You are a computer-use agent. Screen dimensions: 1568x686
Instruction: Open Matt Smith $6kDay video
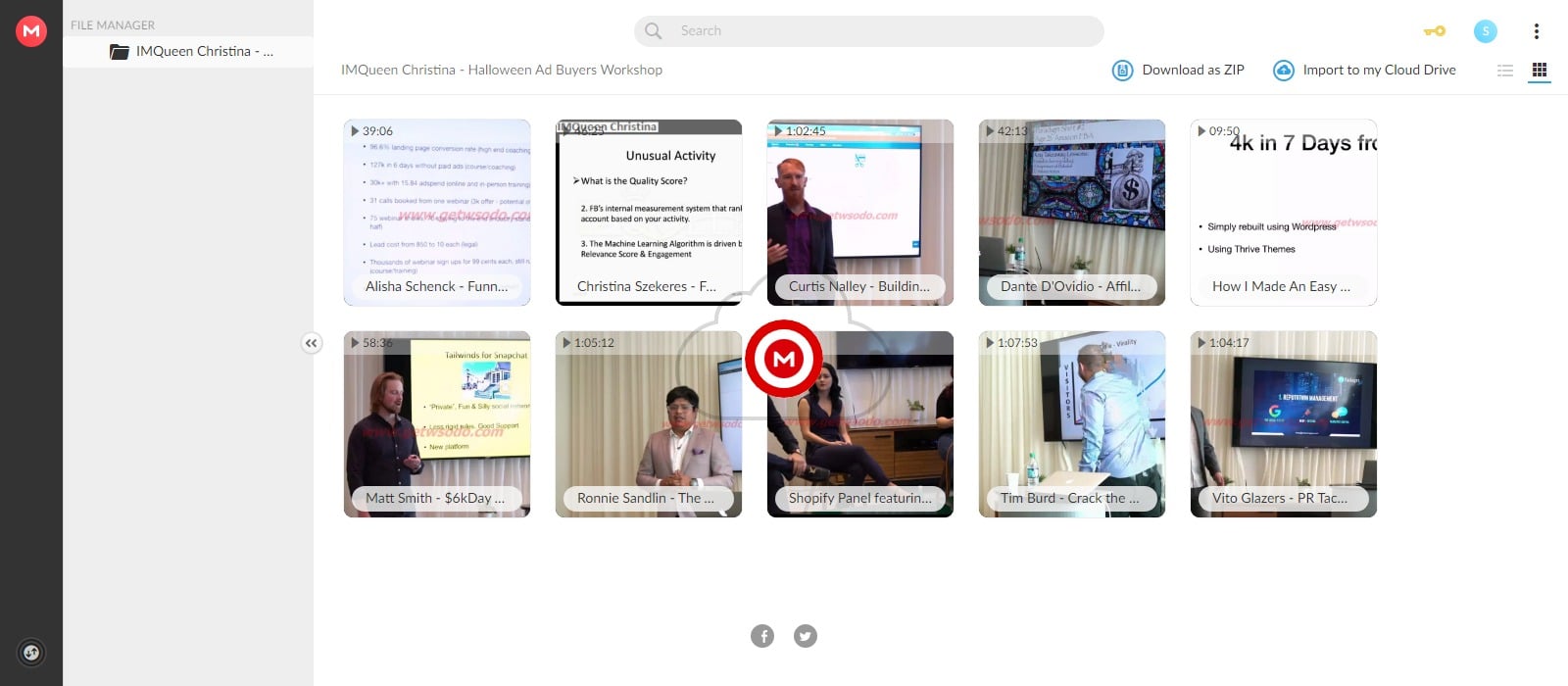tap(437, 424)
